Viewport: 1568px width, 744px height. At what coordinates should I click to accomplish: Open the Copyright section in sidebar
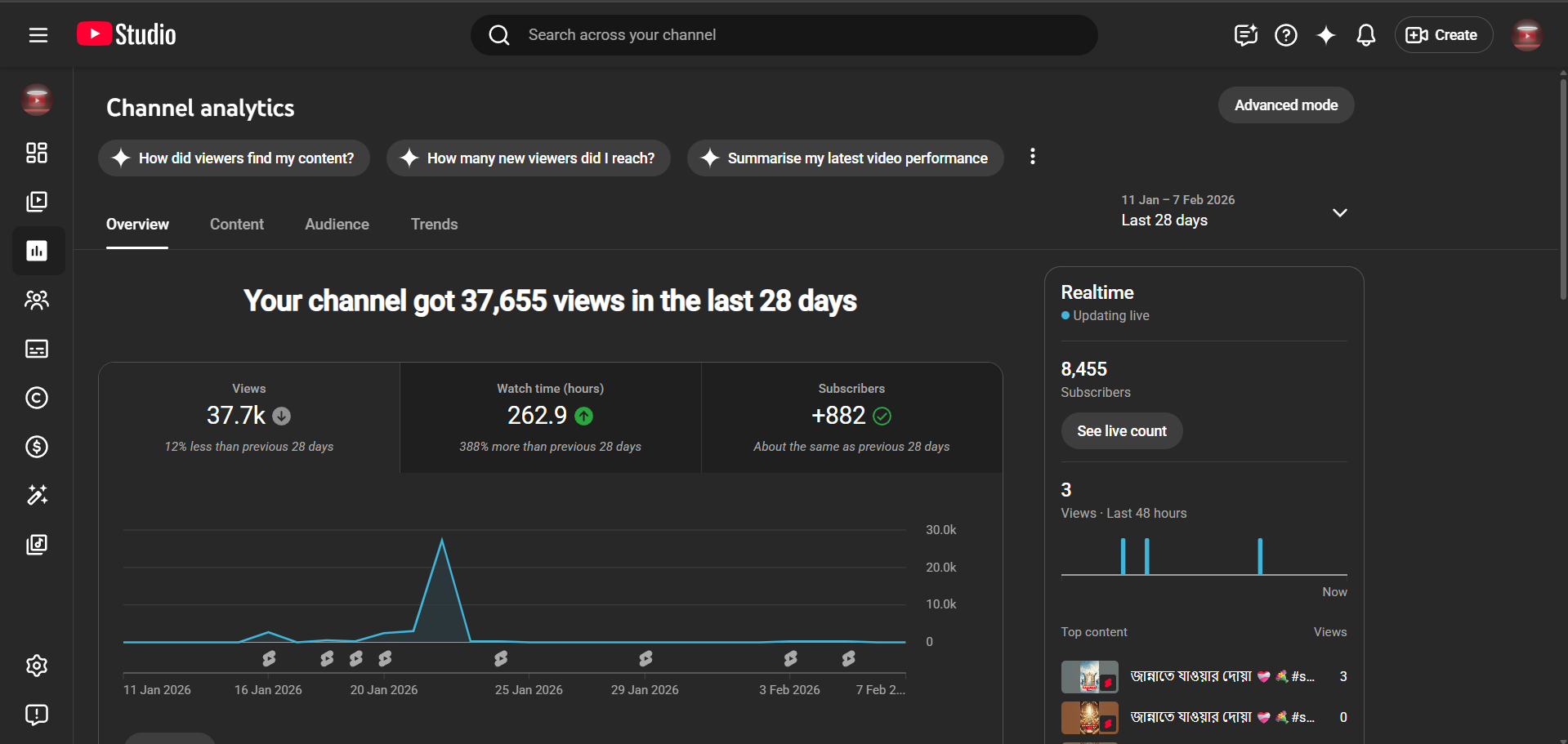click(37, 398)
